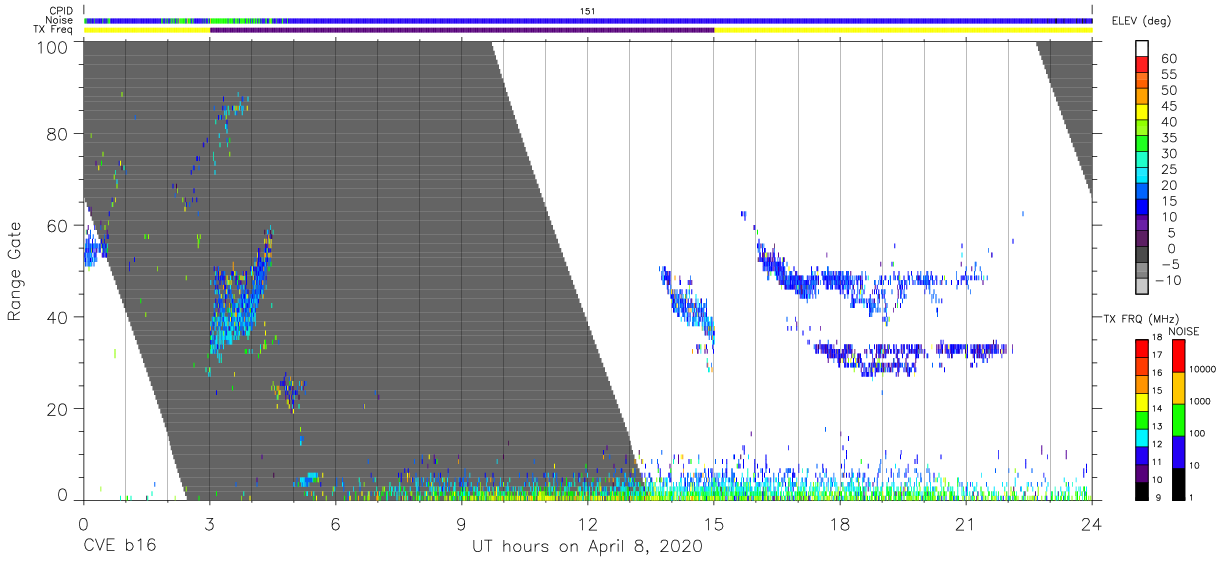The height and width of the screenshot is (567, 1228).
Task: Click the purple segment of the TX Freq bar
Action: coord(462,30)
